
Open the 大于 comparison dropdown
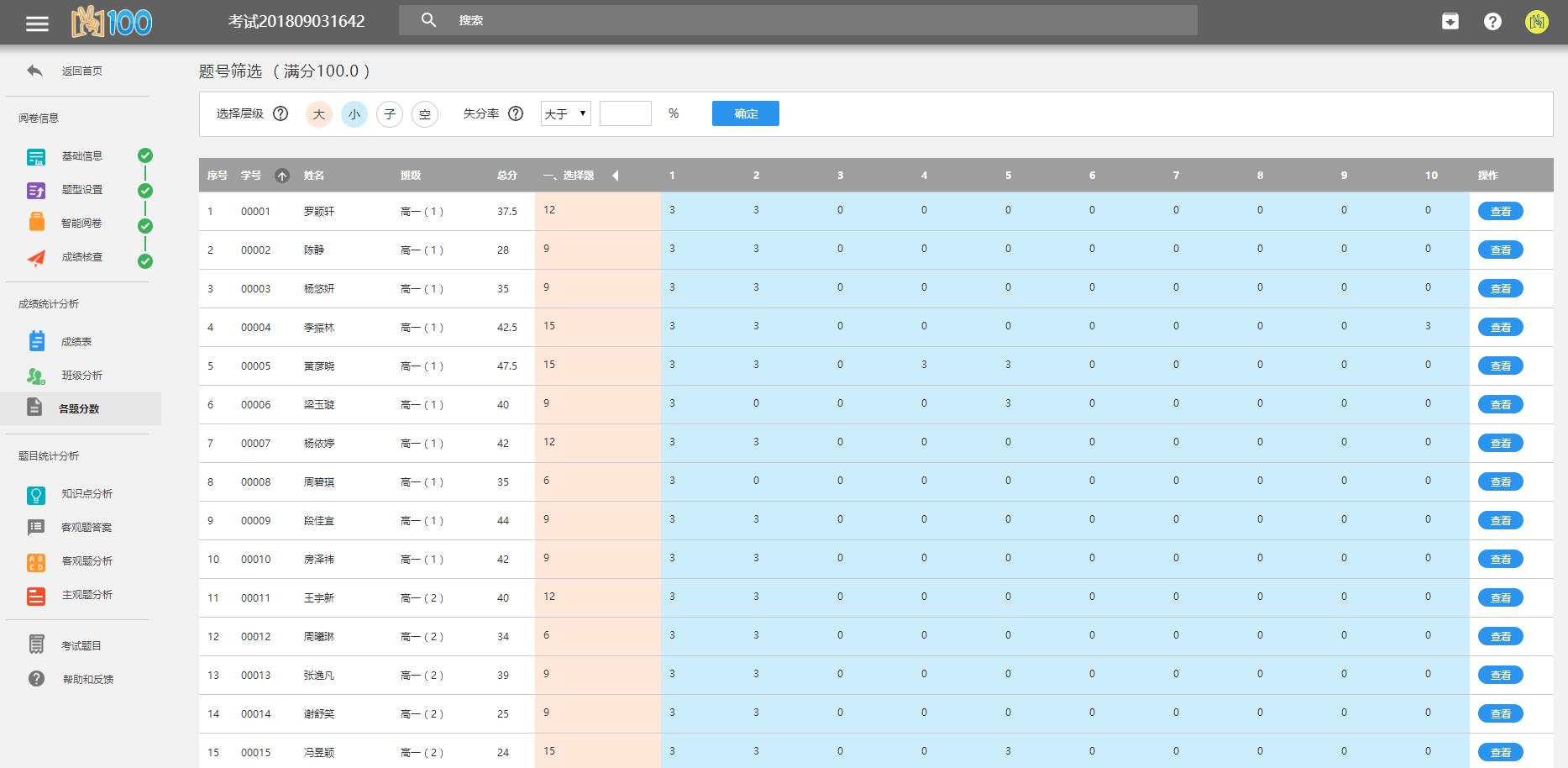click(x=565, y=113)
